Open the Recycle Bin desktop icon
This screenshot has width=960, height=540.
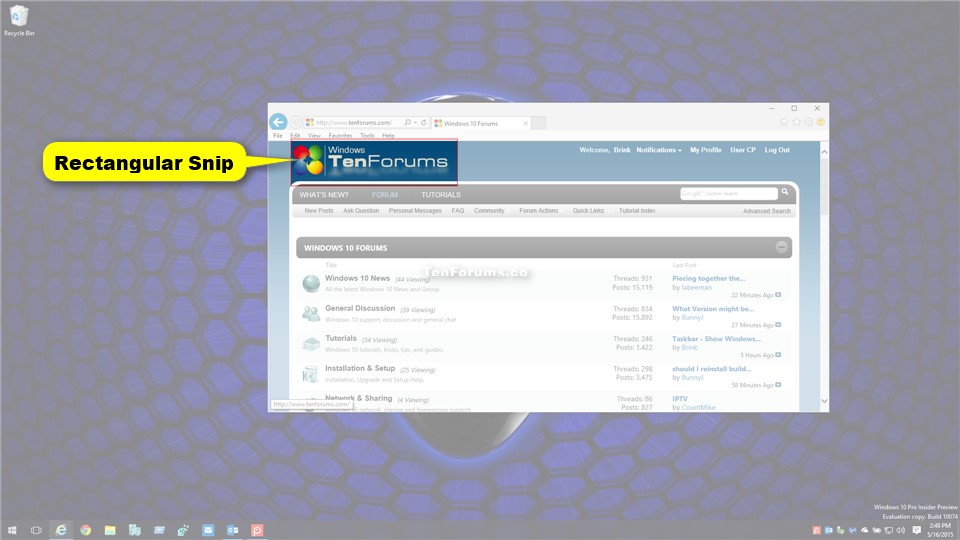[19, 20]
